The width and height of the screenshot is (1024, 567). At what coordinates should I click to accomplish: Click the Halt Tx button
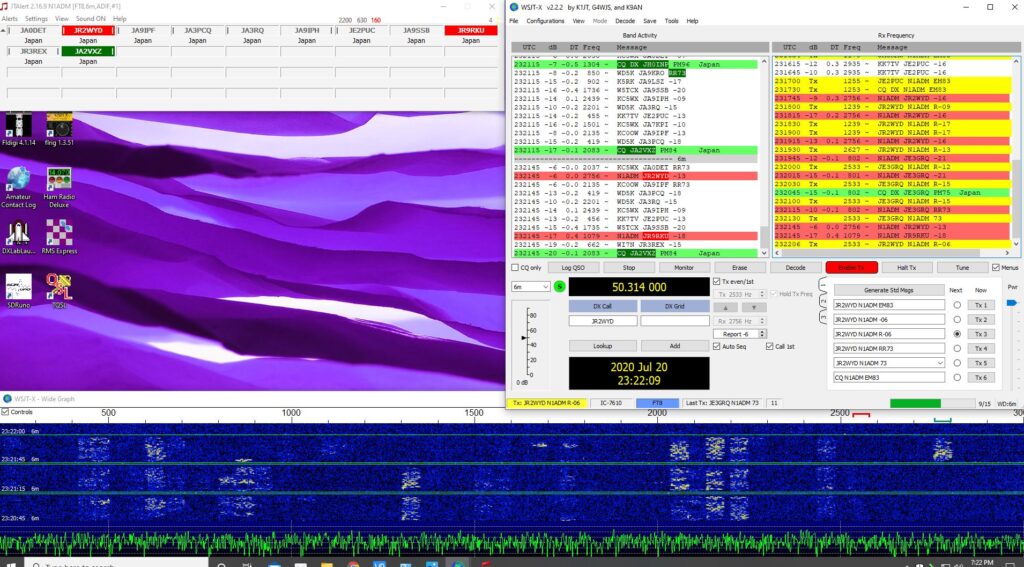906,268
